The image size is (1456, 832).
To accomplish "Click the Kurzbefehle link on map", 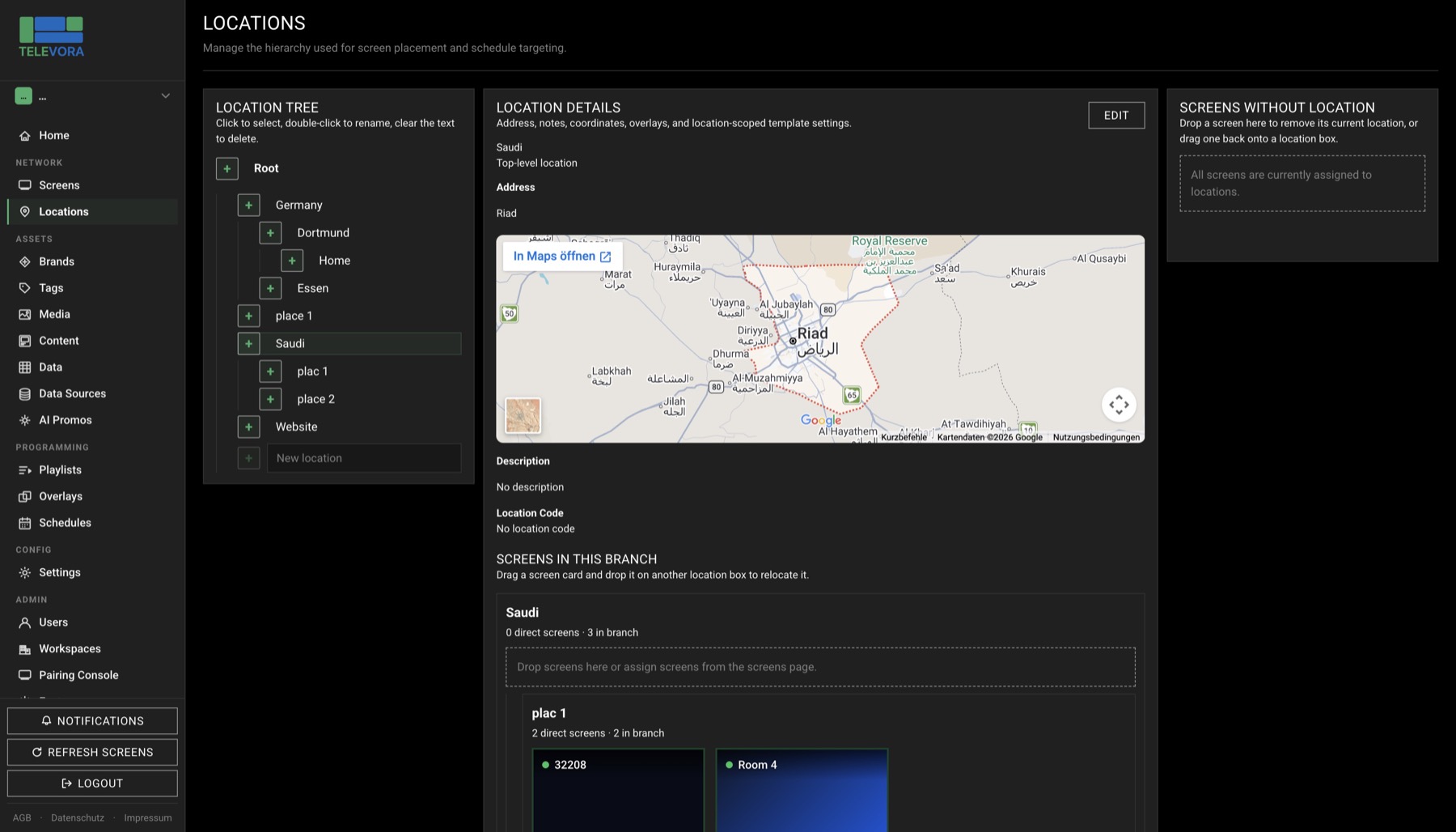I will tap(904, 437).
